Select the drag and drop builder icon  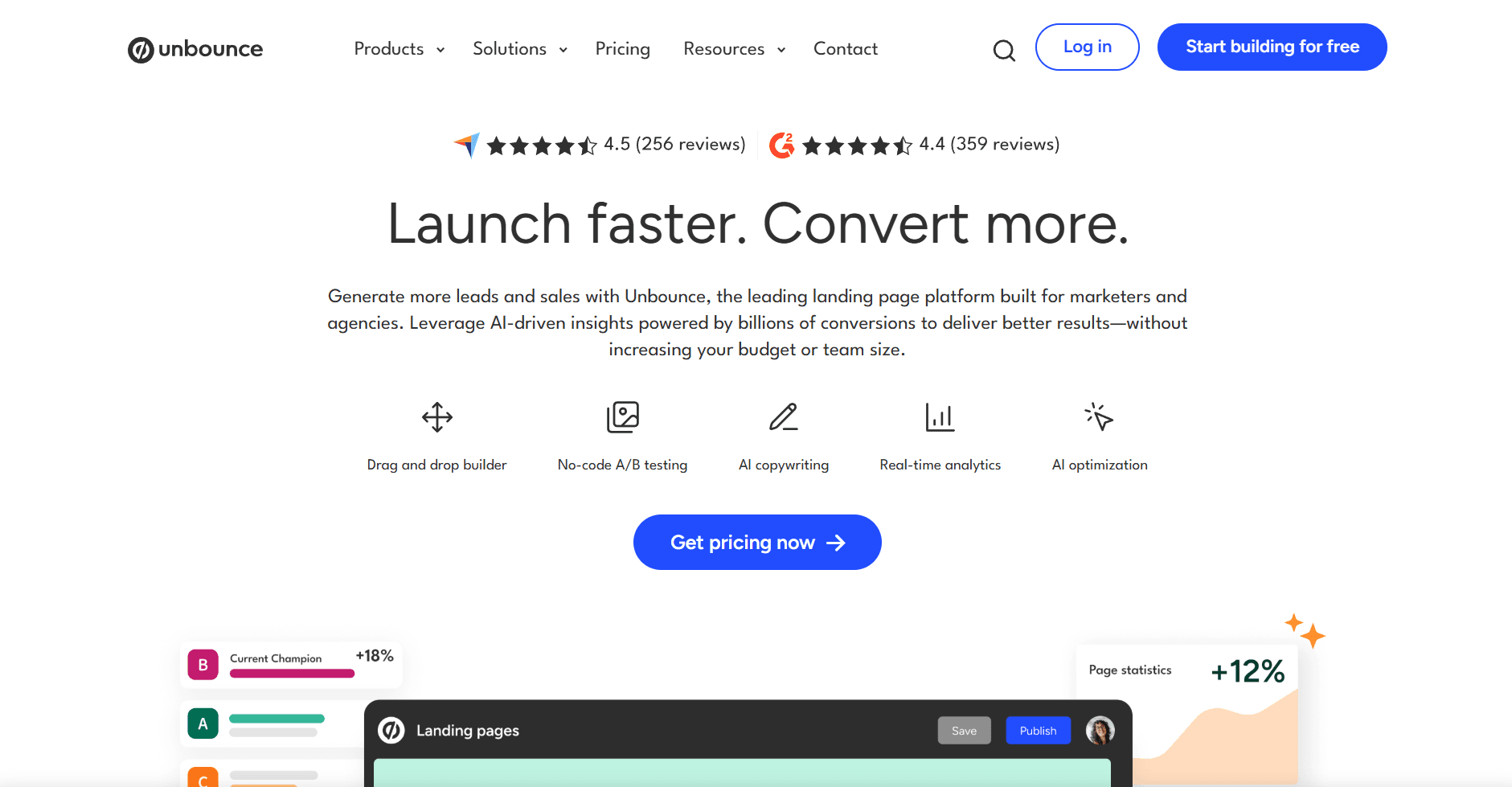point(437,417)
